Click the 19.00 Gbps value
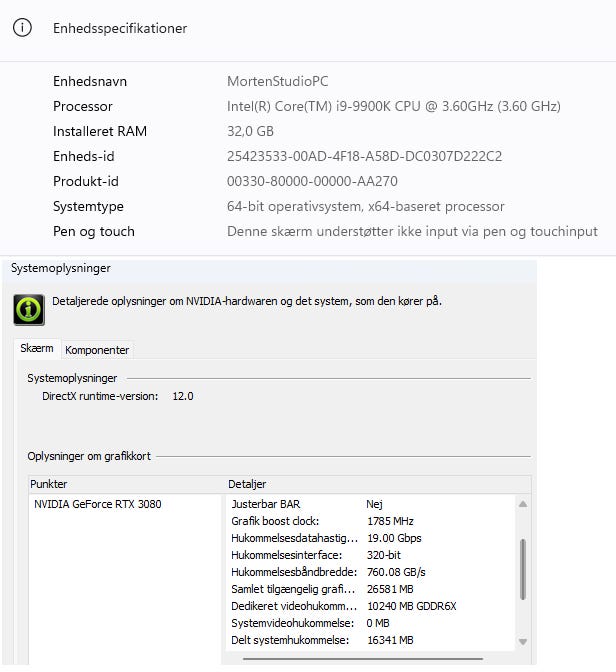 click(394, 538)
